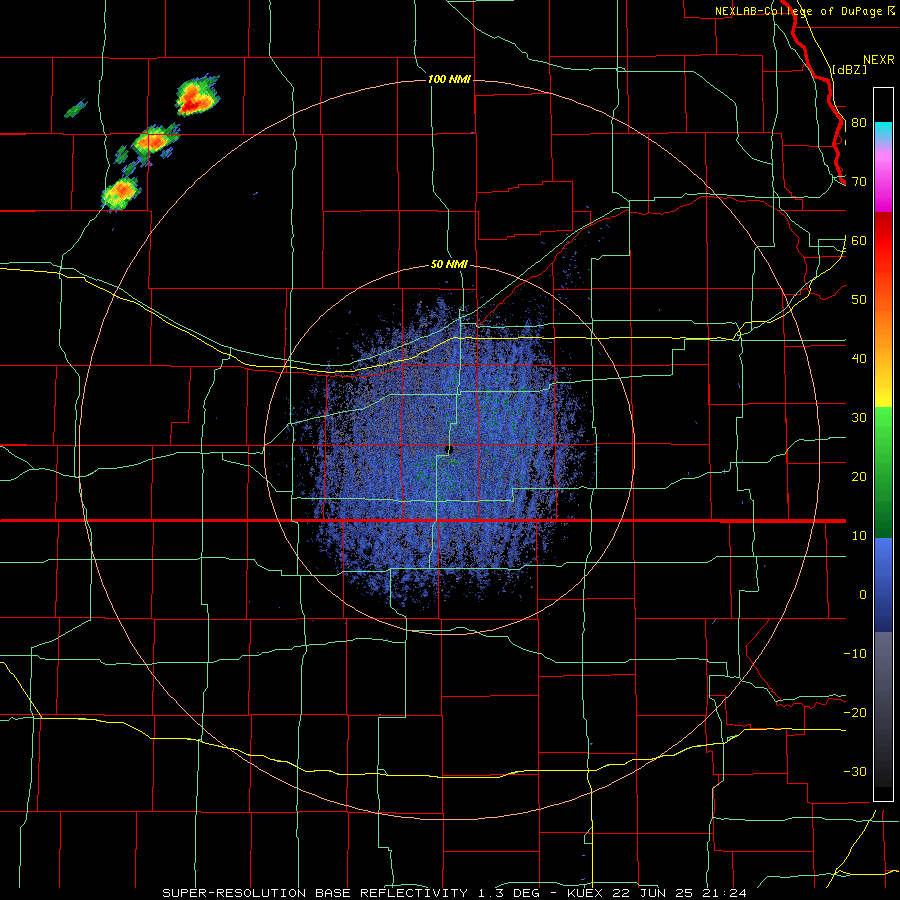Screen dimensions: 900x900
Task: Click the -20 value on the dBZ scale
Action: coord(855,713)
